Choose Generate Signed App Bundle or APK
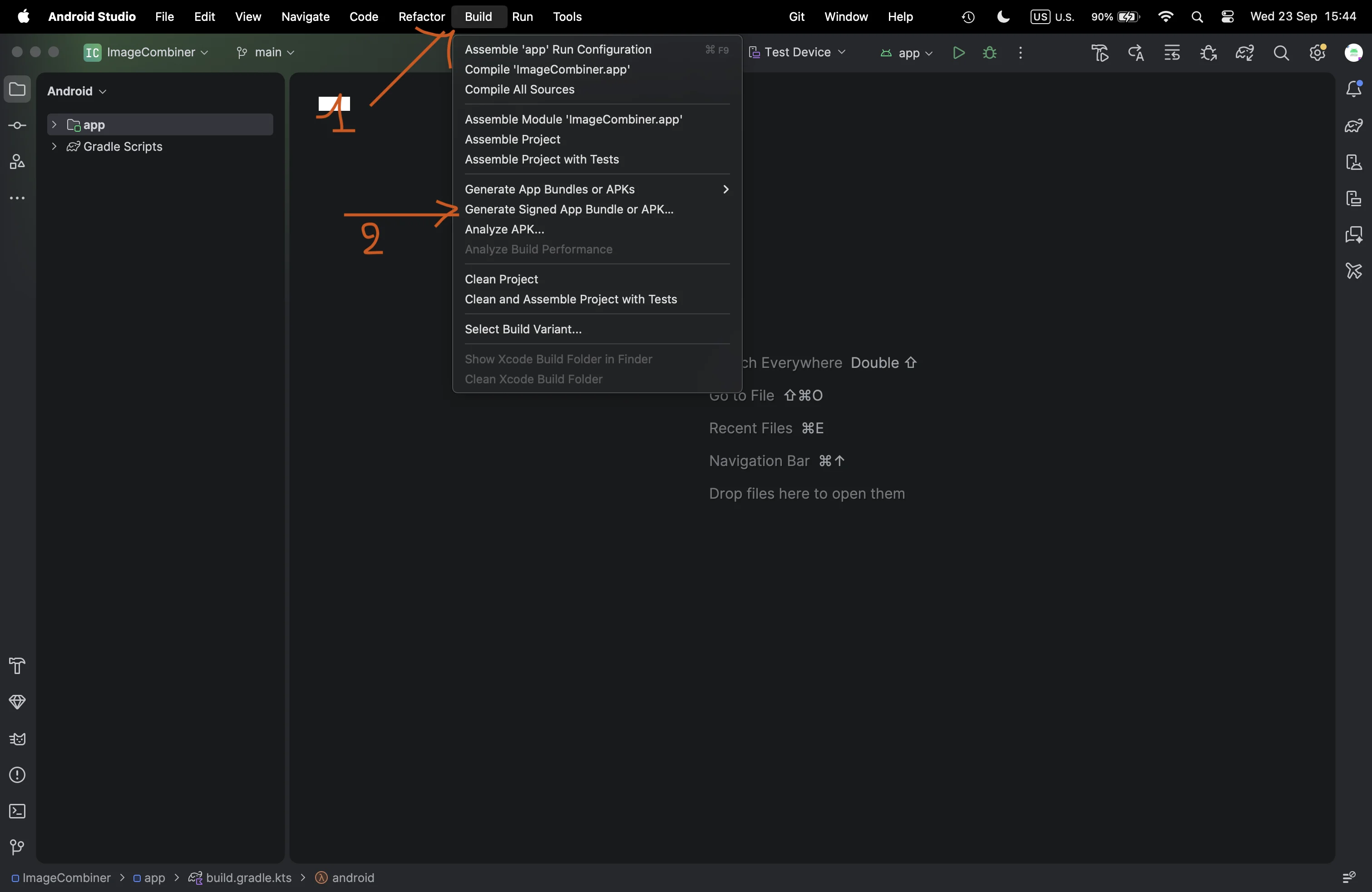The image size is (1372, 892). point(597,210)
